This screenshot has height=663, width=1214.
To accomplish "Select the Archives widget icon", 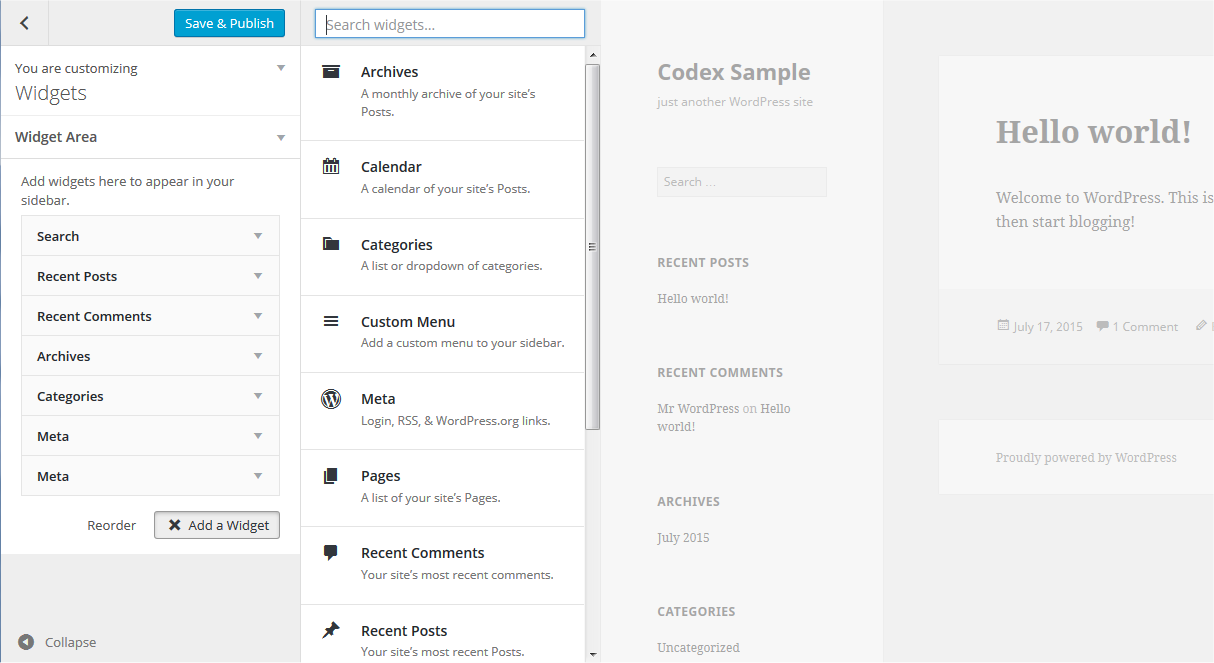I will pyautogui.click(x=331, y=71).
